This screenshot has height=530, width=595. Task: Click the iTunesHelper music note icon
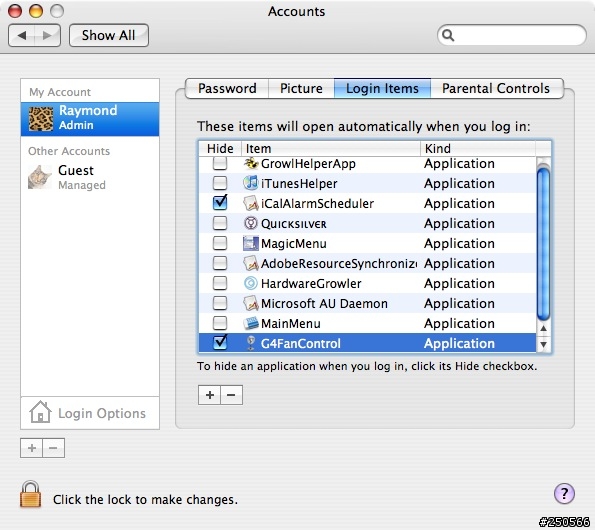coord(251,183)
